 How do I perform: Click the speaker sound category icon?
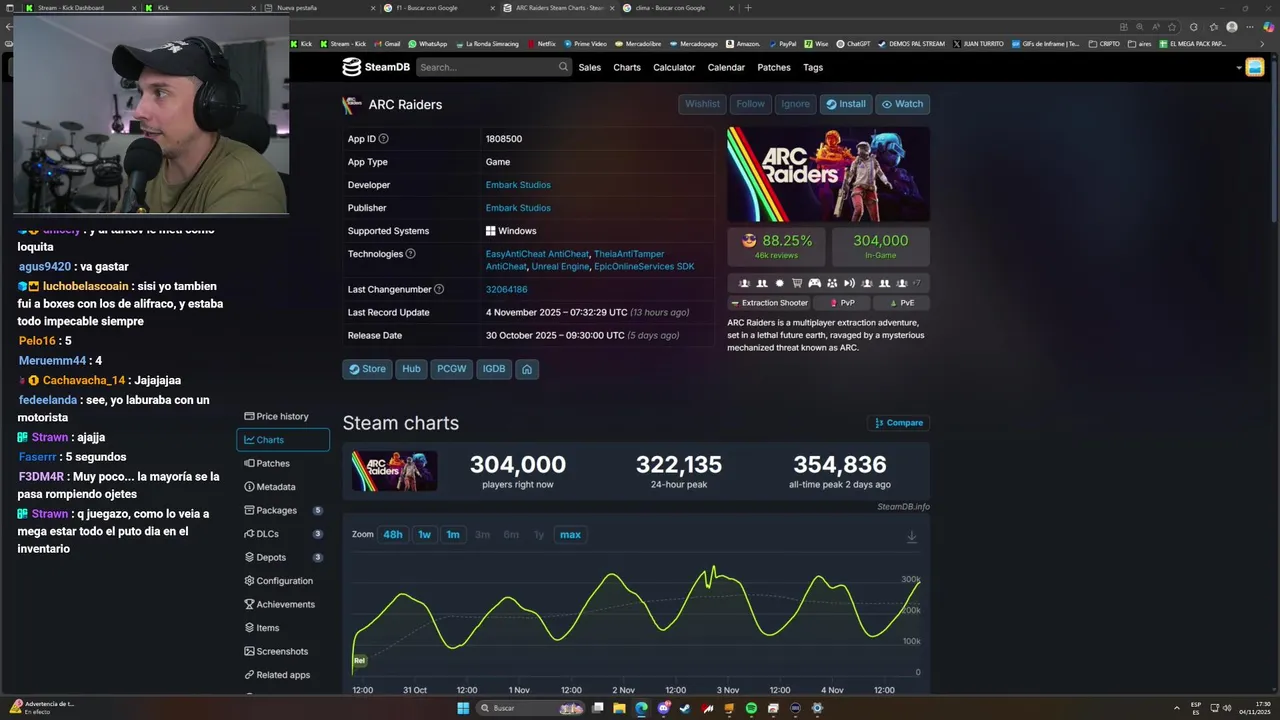[849, 283]
